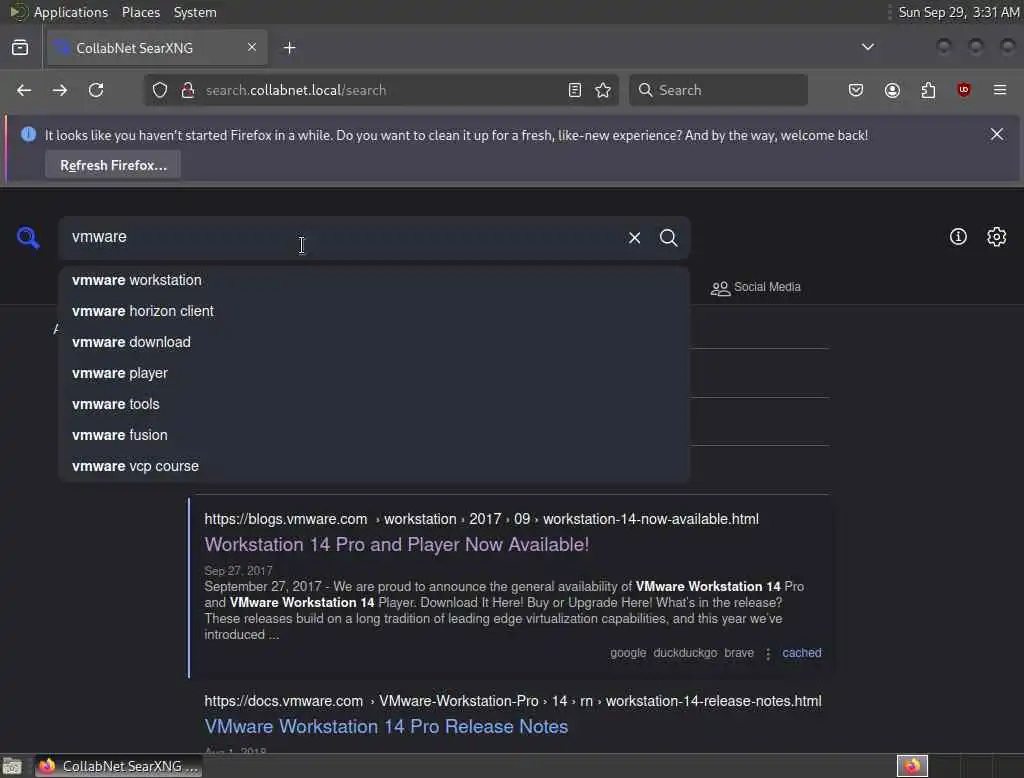The width and height of the screenshot is (1024, 778).
Task: Open the Pocket save icon
Action: [x=856, y=90]
